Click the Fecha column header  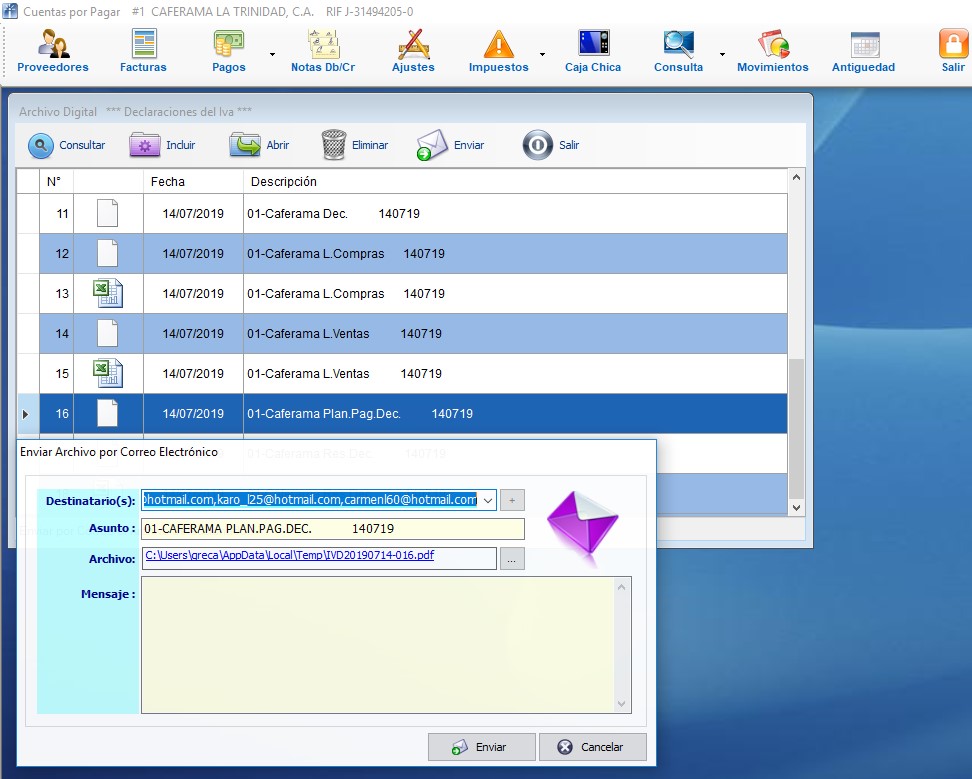click(193, 182)
